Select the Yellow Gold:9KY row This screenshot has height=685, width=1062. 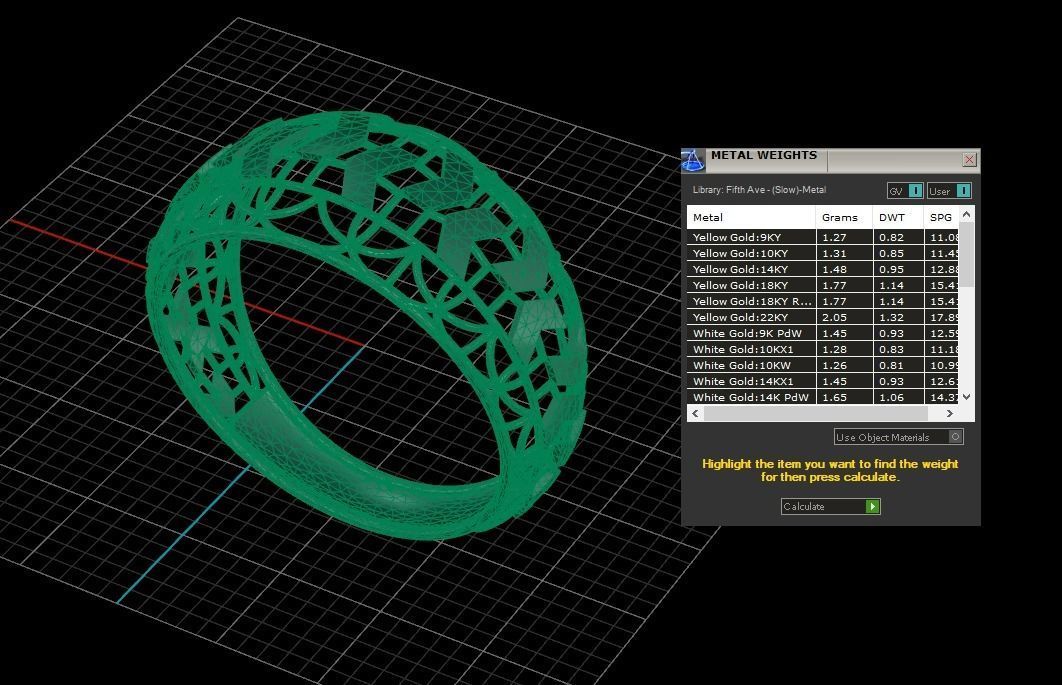coord(823,237)
